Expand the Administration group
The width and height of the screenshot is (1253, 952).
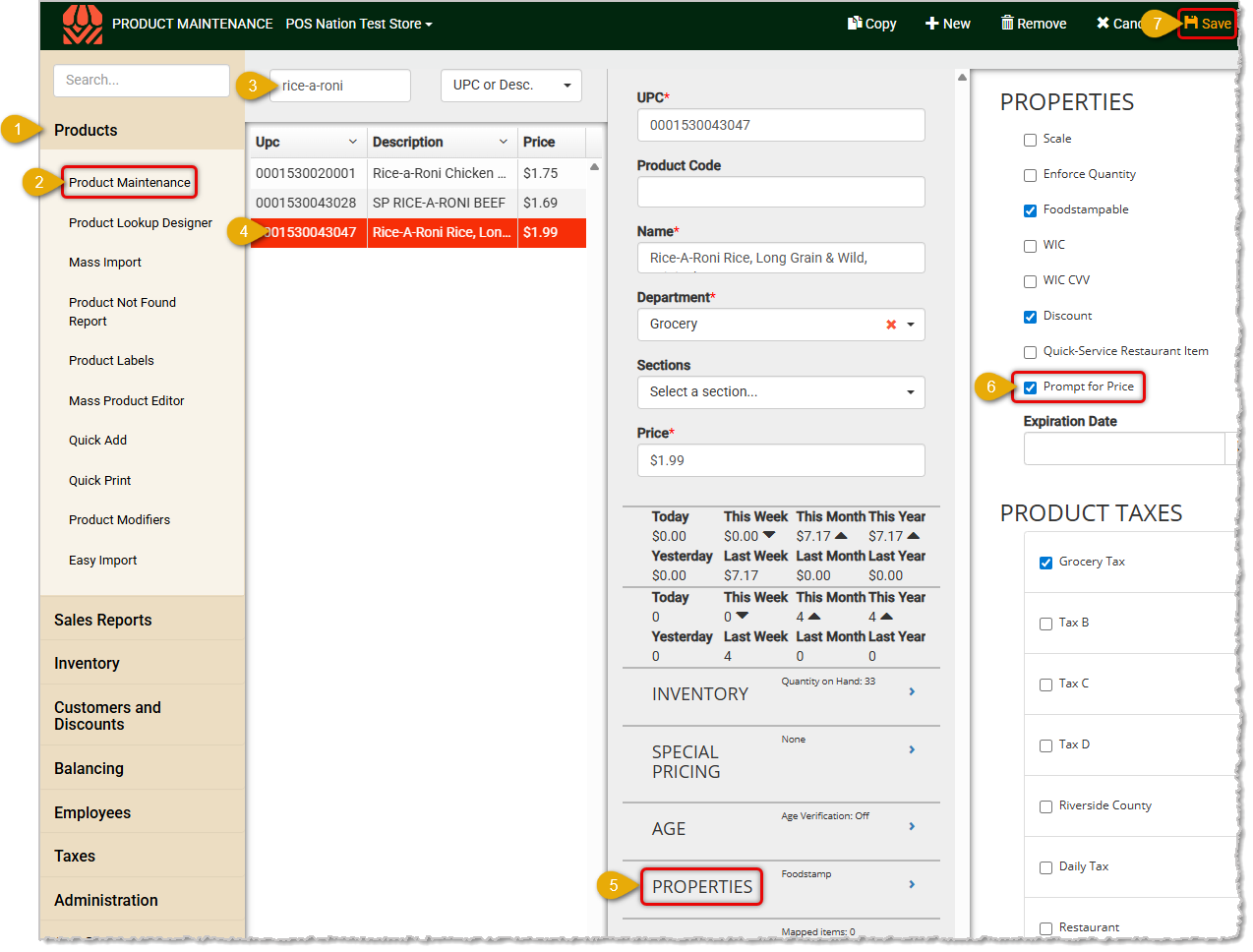106,901
